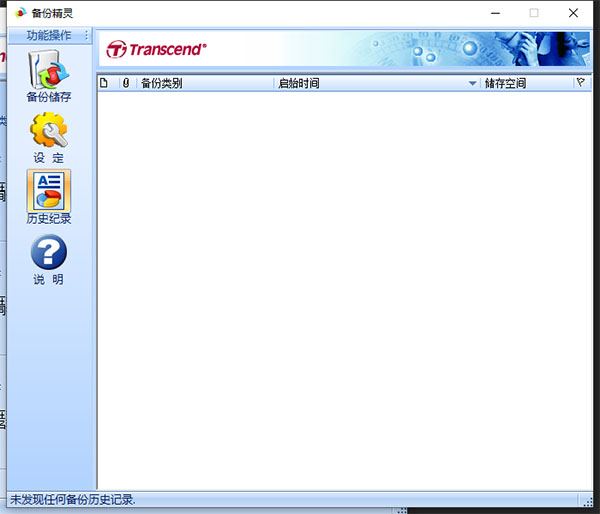Click the resize grip at bottom-right corner
The height and width of the screenshot is (514, 600).
click(588, 501)
